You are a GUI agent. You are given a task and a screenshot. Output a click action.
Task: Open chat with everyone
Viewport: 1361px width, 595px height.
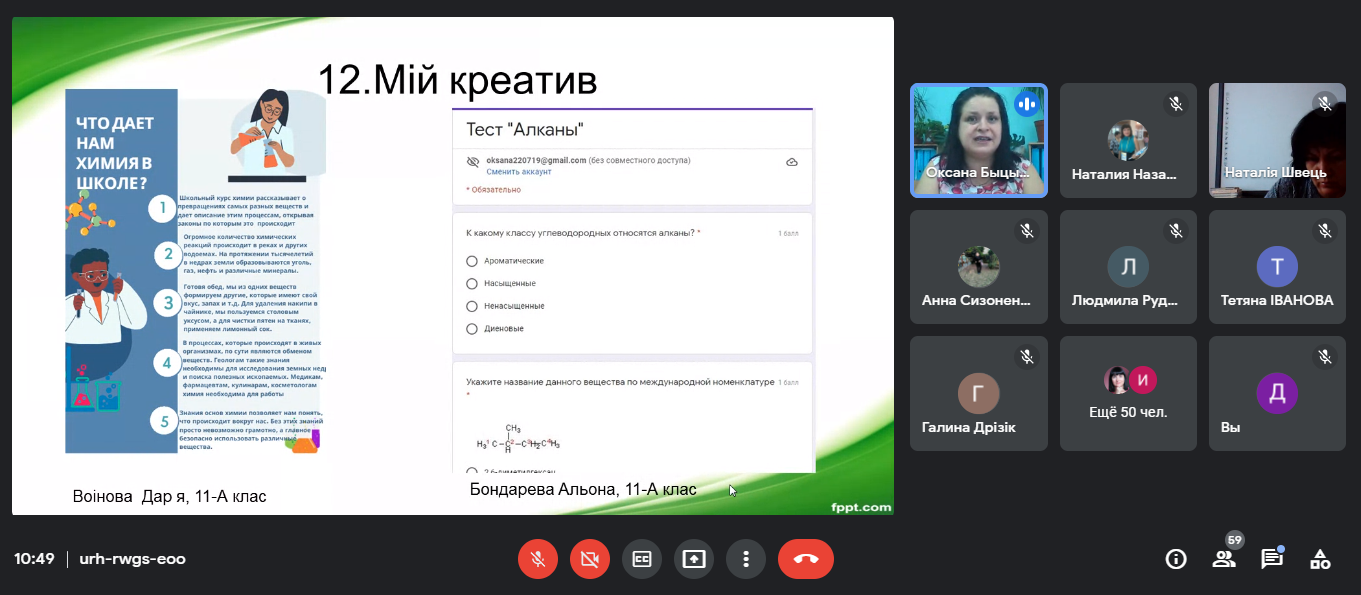[1272, 559]
